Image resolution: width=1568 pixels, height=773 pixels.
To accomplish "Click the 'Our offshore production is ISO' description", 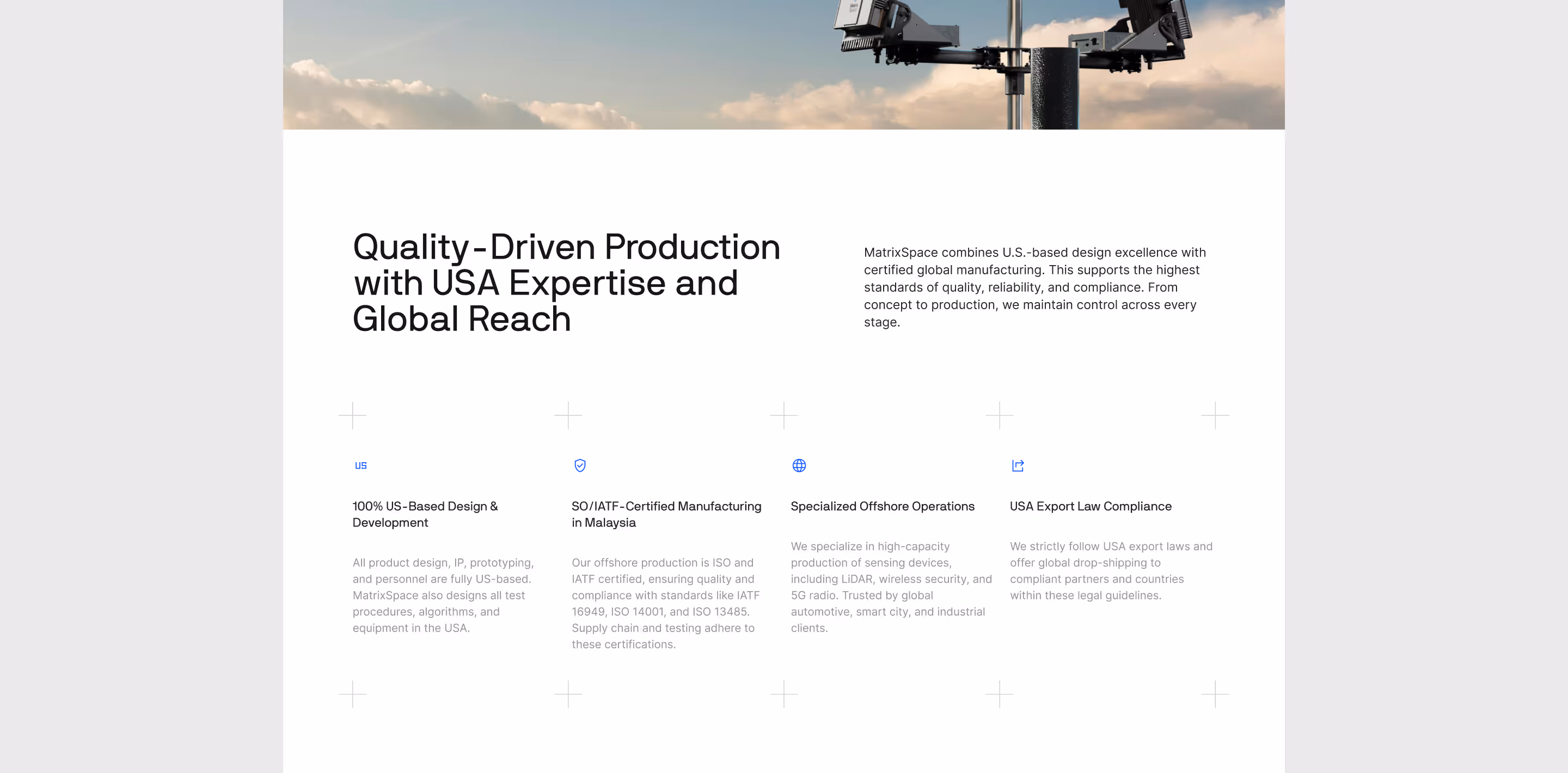I will tap(665, 603).
